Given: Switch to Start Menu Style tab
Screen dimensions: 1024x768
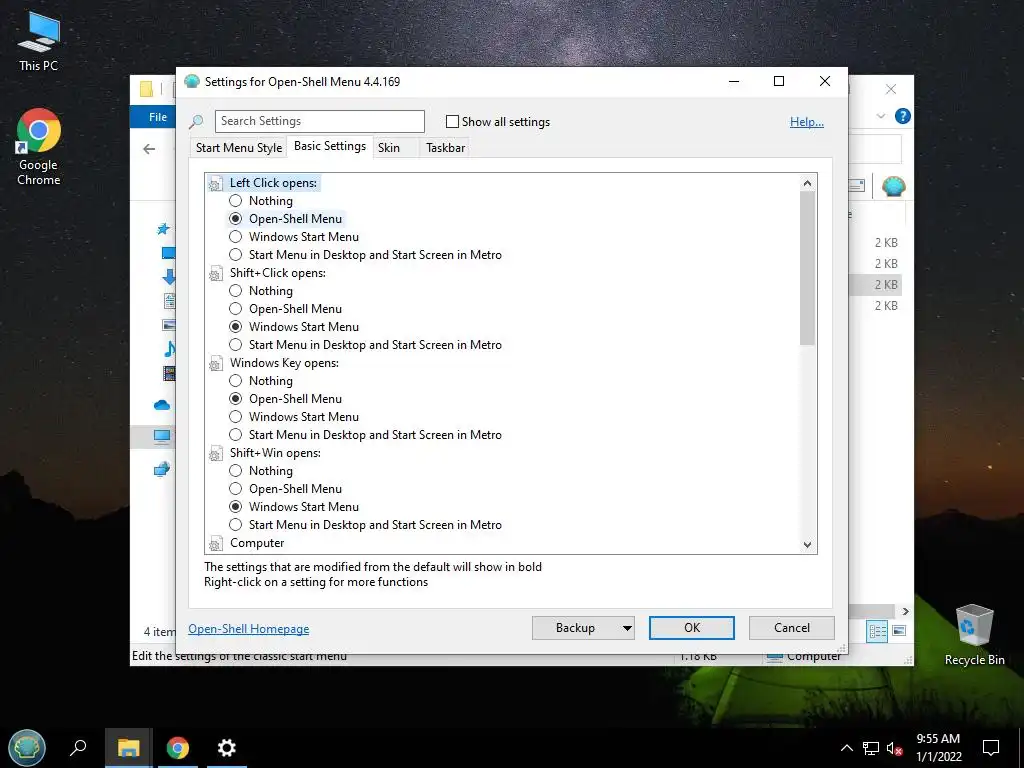Looking at the screenshot, I should pyautogui.click(x=239, y=148).
